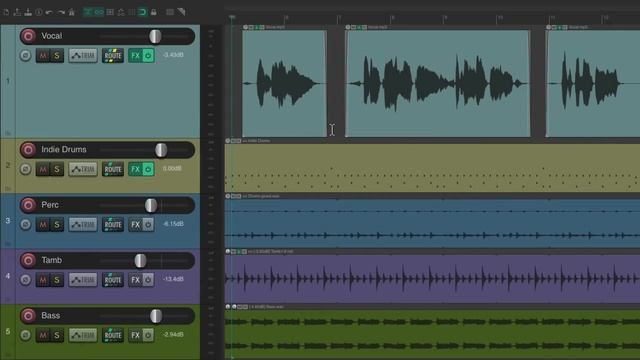The height and width of the screenshot is (360, 640).
Task: Toggle ripple editing toolbar icon
Action: click(110, 12)
